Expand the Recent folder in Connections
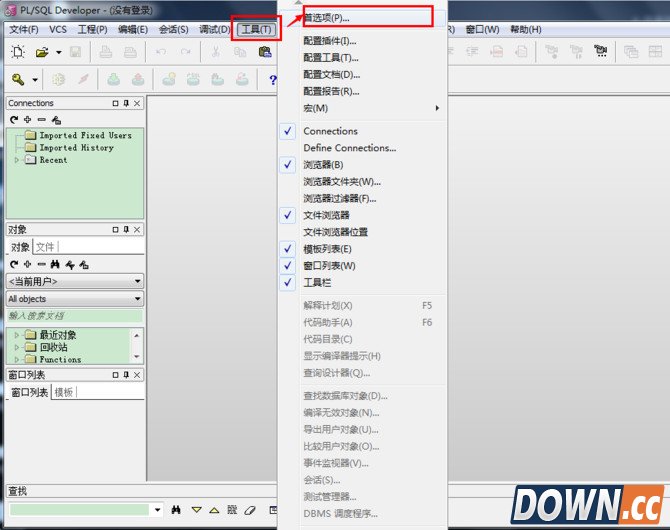 17,160
